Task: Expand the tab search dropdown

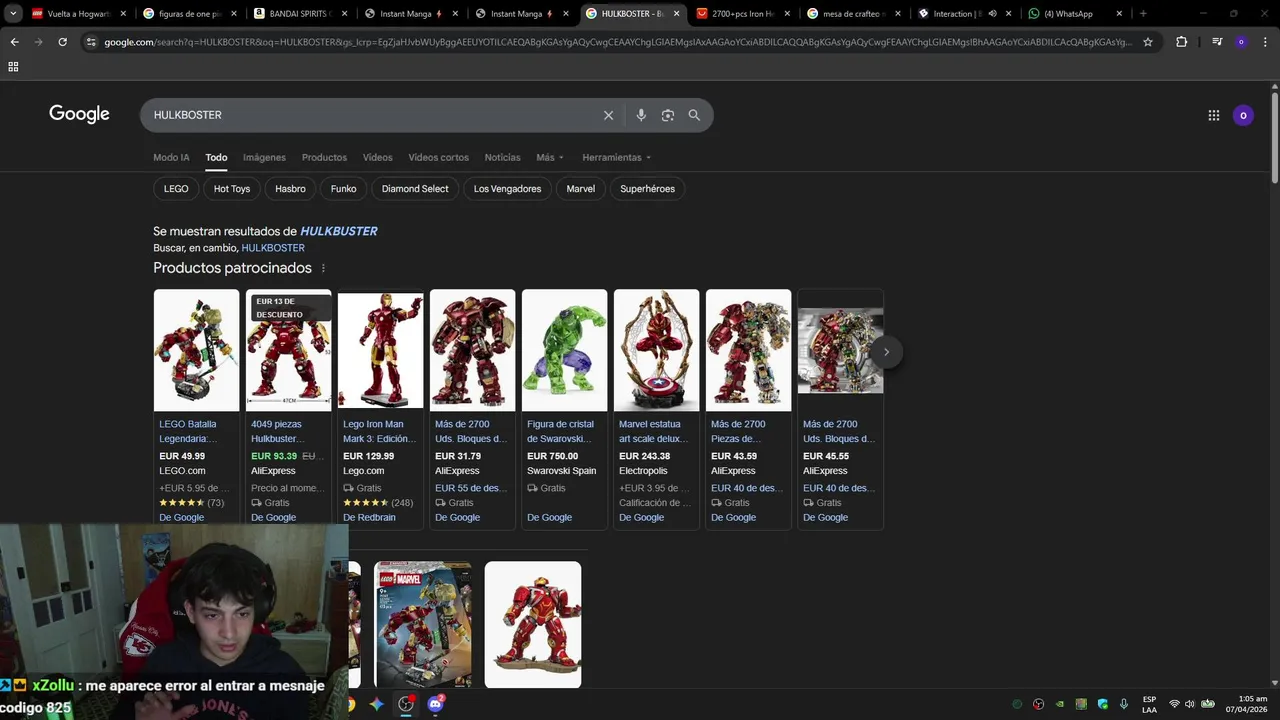Action: coord(13,14)
